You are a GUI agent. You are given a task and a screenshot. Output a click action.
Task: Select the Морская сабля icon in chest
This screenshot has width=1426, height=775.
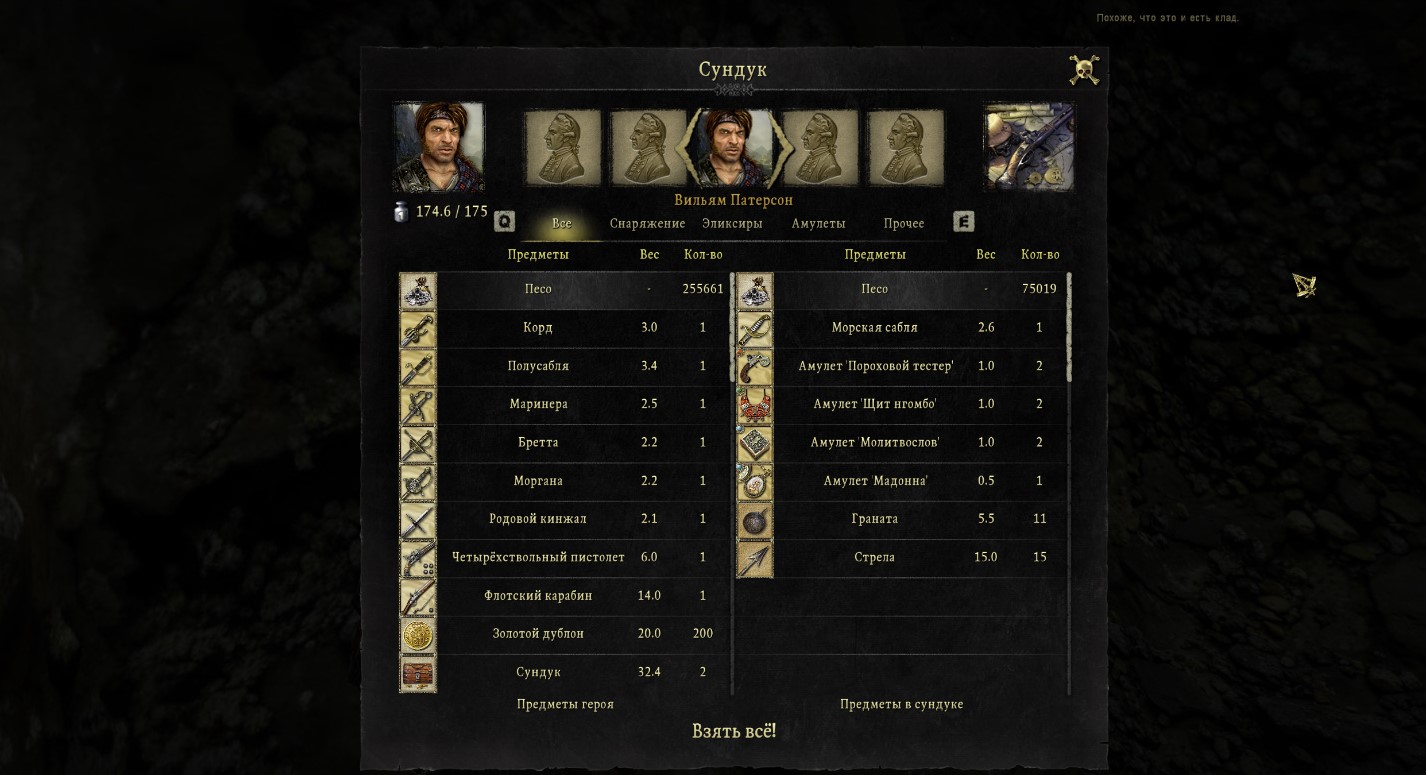755,328
